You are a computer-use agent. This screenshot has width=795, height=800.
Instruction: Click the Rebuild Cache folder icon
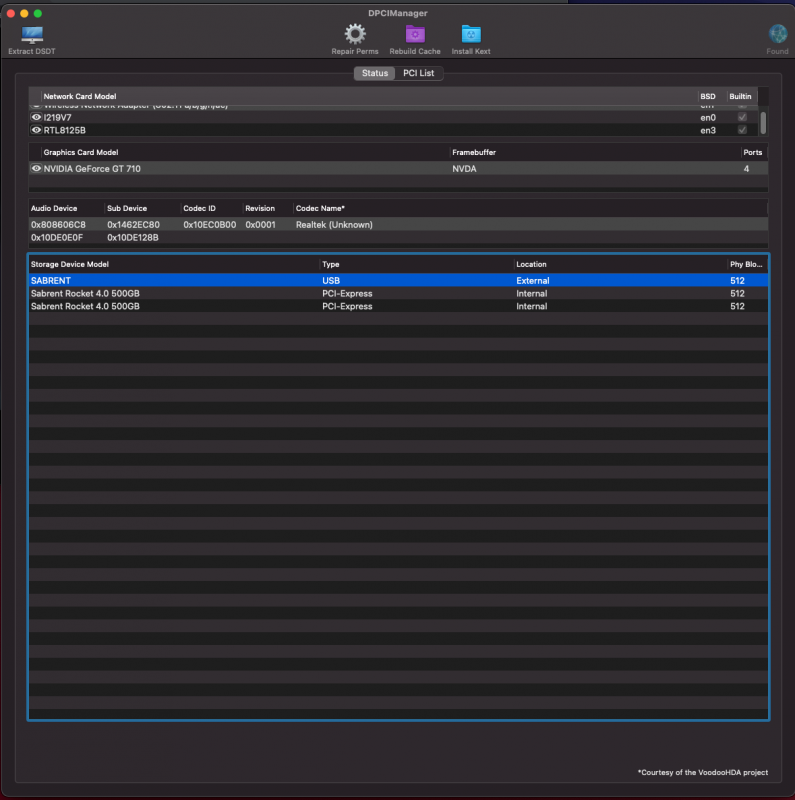(x=415, y=35)
